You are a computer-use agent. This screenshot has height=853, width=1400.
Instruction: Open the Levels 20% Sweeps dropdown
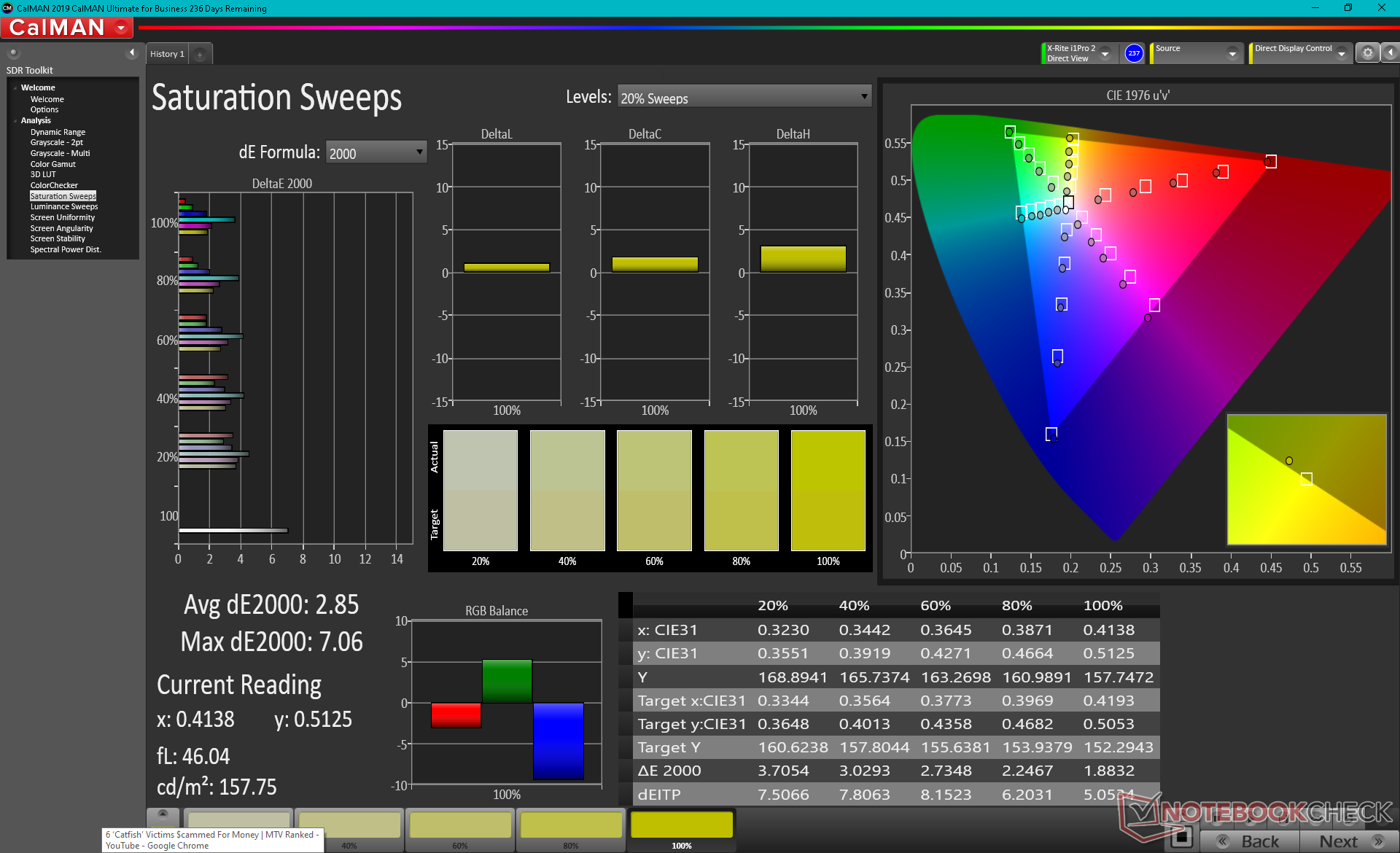click(x=744, y=98)
